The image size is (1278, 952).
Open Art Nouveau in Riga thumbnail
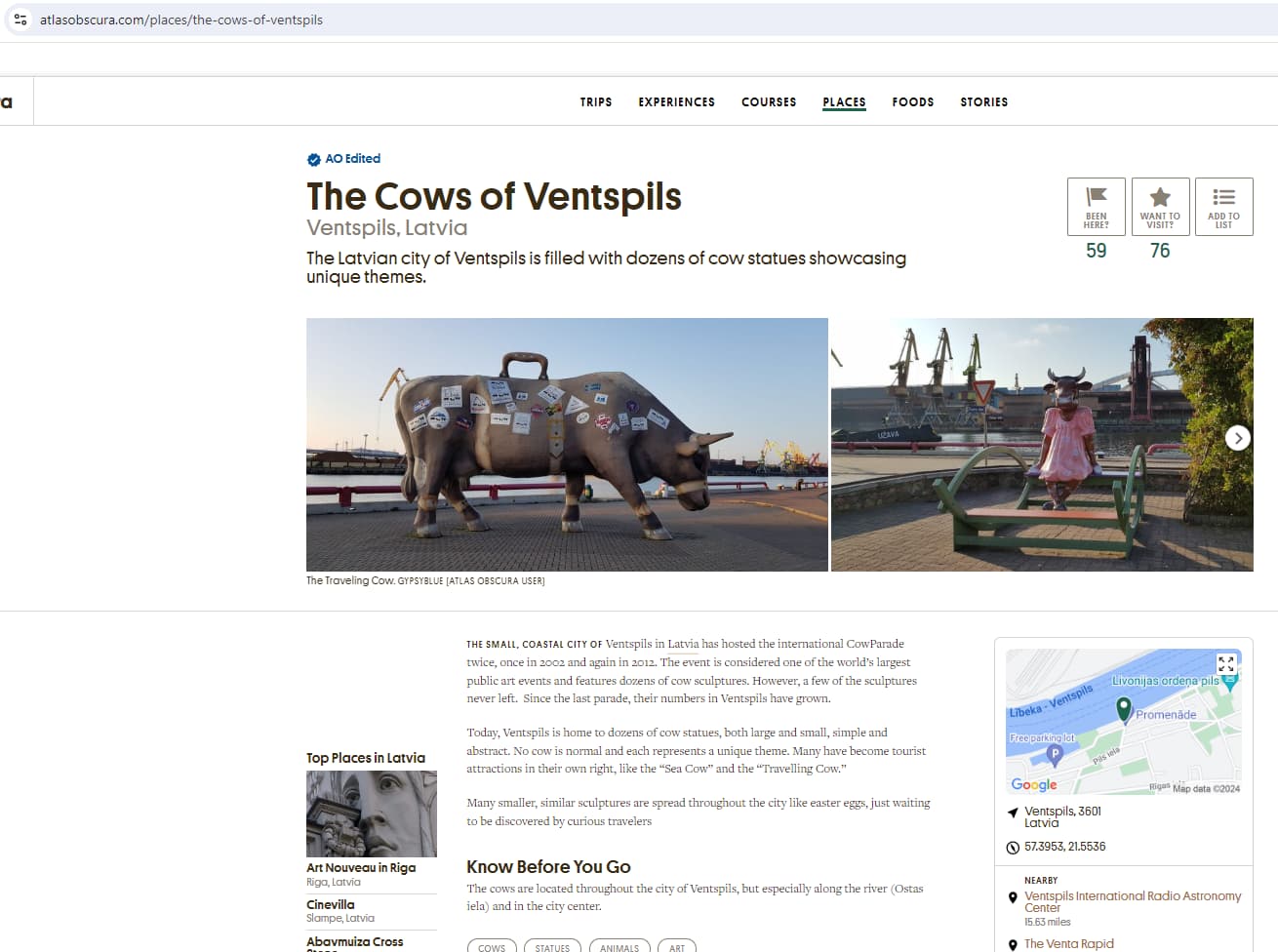pyautogui.click(x=372, y=813)
